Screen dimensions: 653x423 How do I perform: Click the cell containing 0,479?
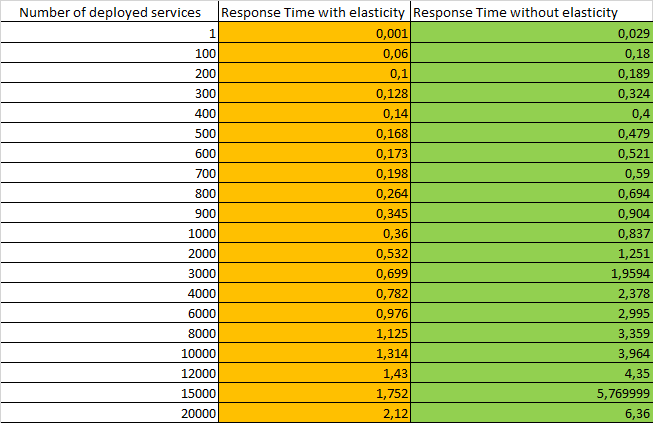[532, 132]
